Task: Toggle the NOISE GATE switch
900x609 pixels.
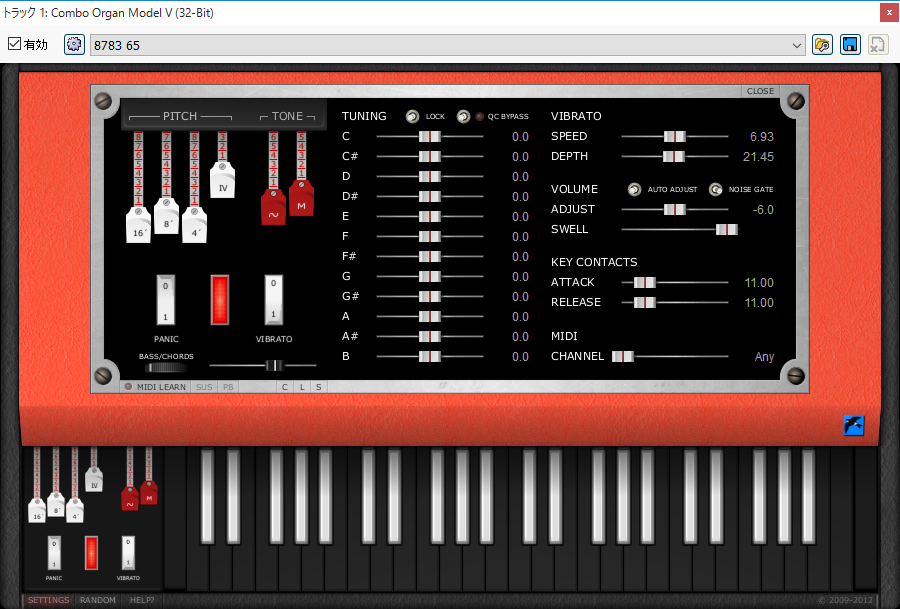Action: click(715, 189)
